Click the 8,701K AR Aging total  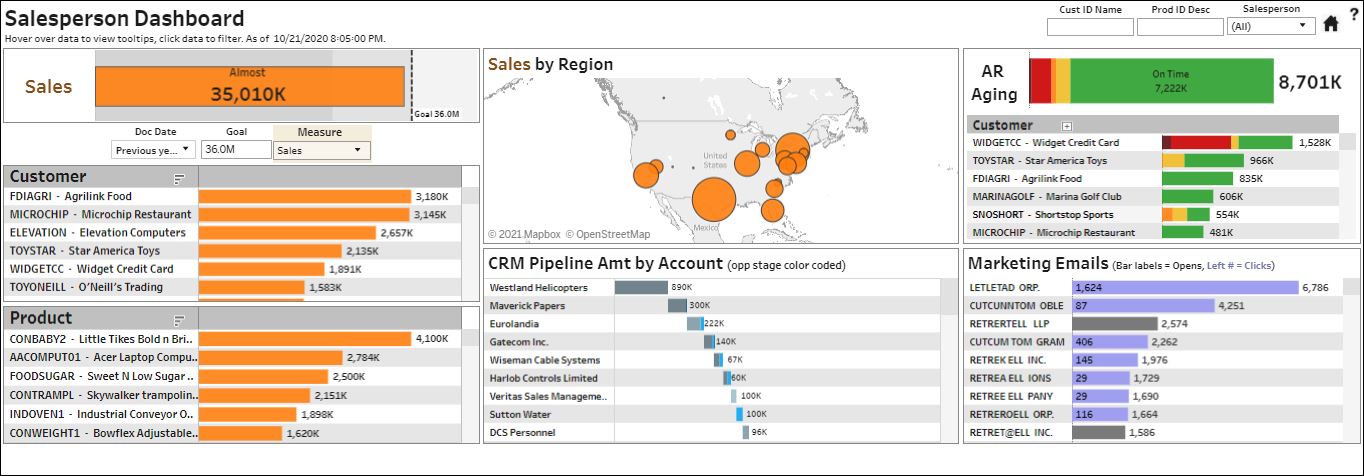pyautogui.click(x=1310, y=82)
